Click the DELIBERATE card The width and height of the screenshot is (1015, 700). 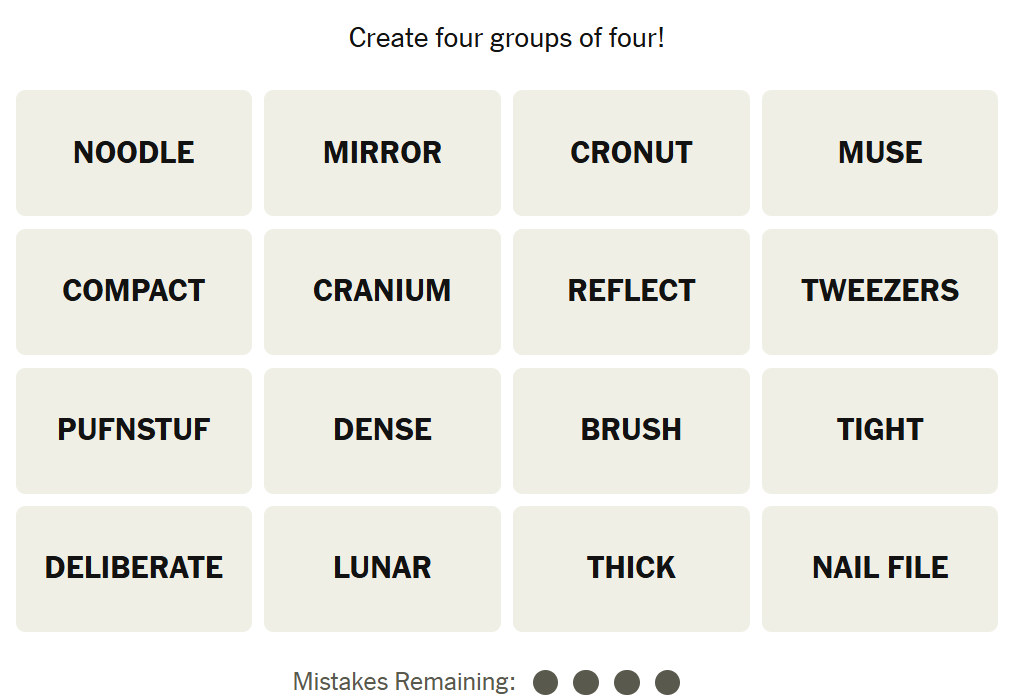[134, 568]
